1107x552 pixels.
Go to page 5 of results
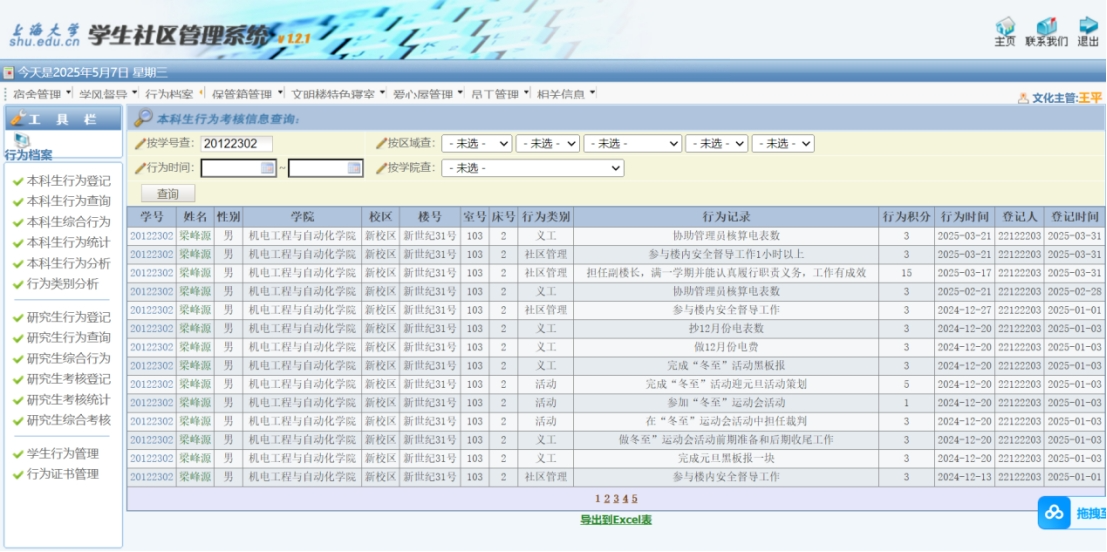point(634,498)
